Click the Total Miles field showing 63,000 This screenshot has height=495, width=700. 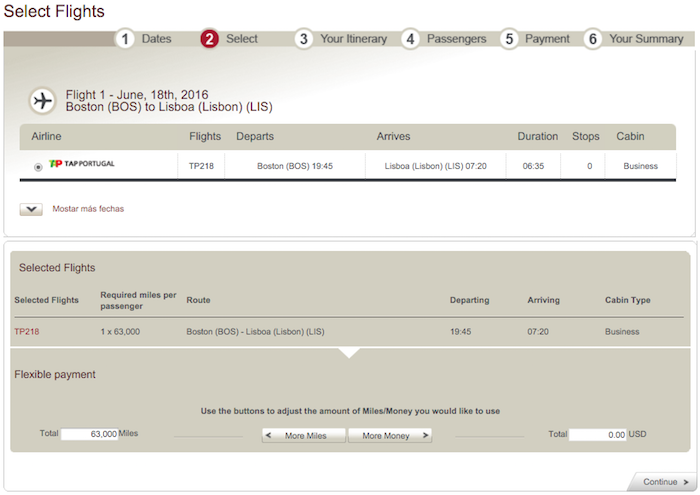[89, 434]
